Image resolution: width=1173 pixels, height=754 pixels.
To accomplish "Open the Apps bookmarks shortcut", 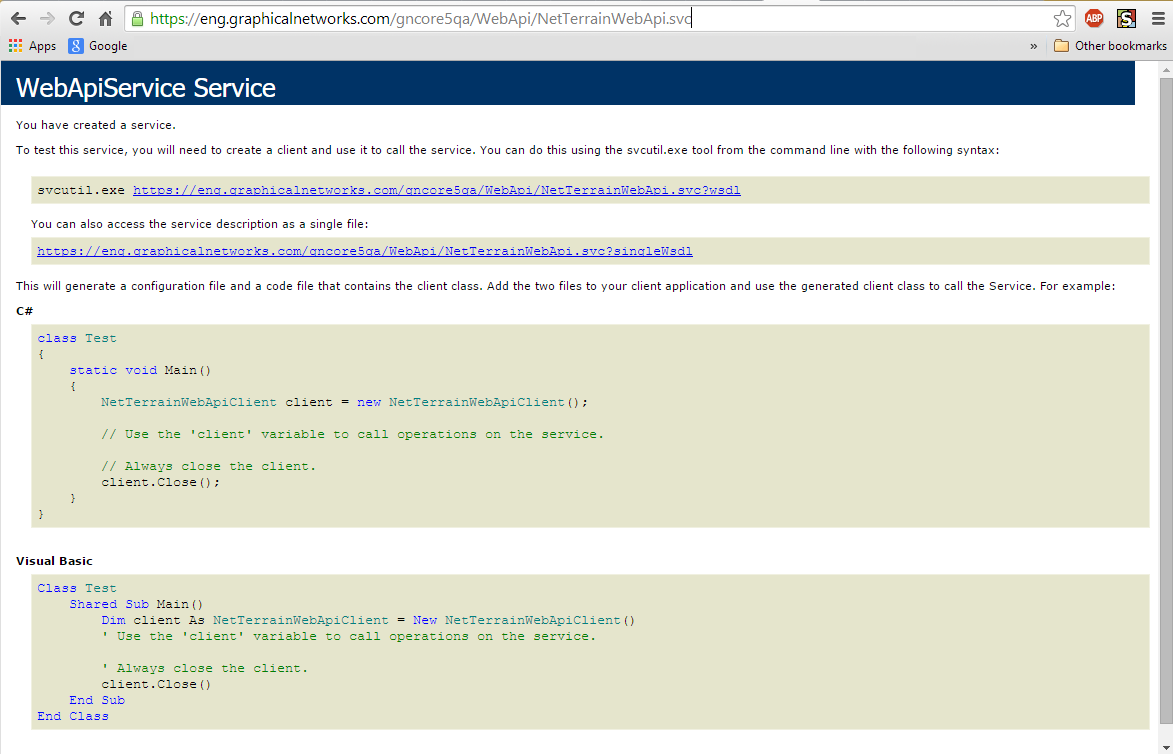I will click(x=32, y=46).
